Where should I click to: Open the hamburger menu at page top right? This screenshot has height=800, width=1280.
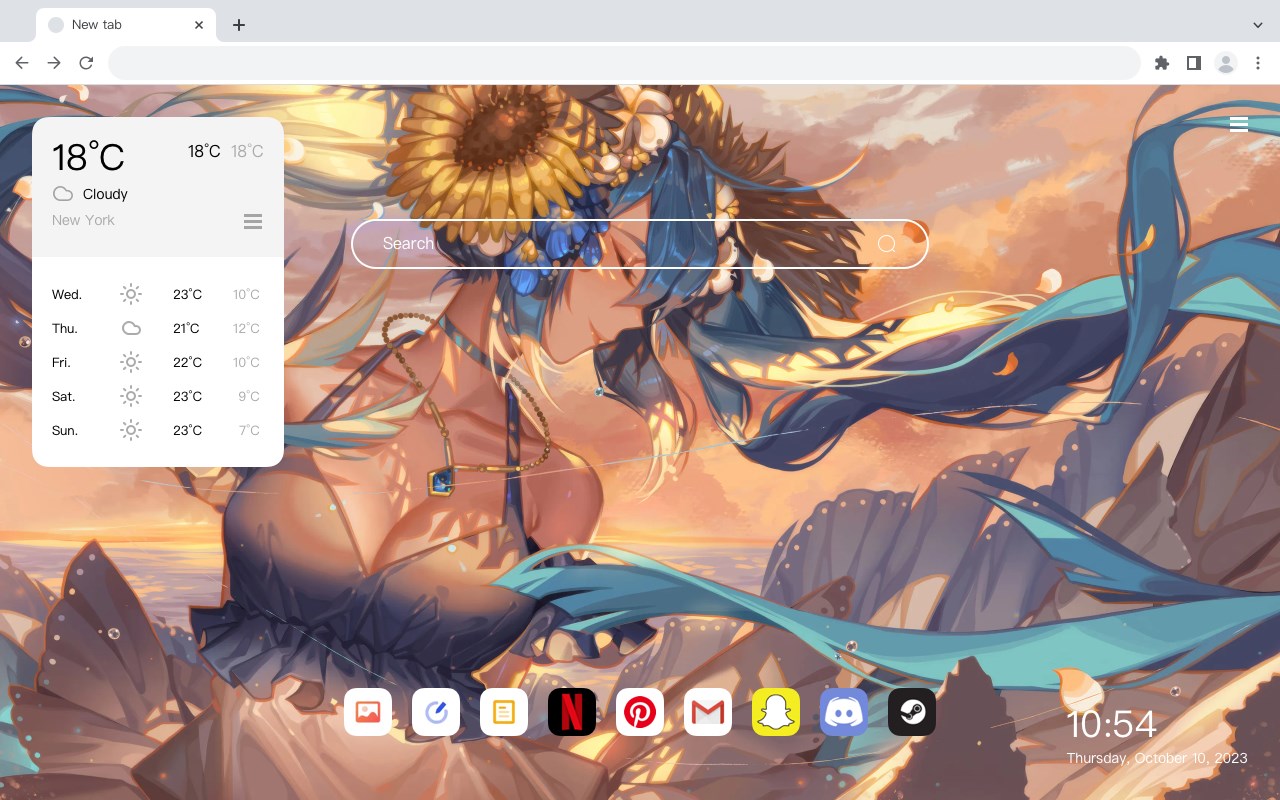(x=1239, y=124)
